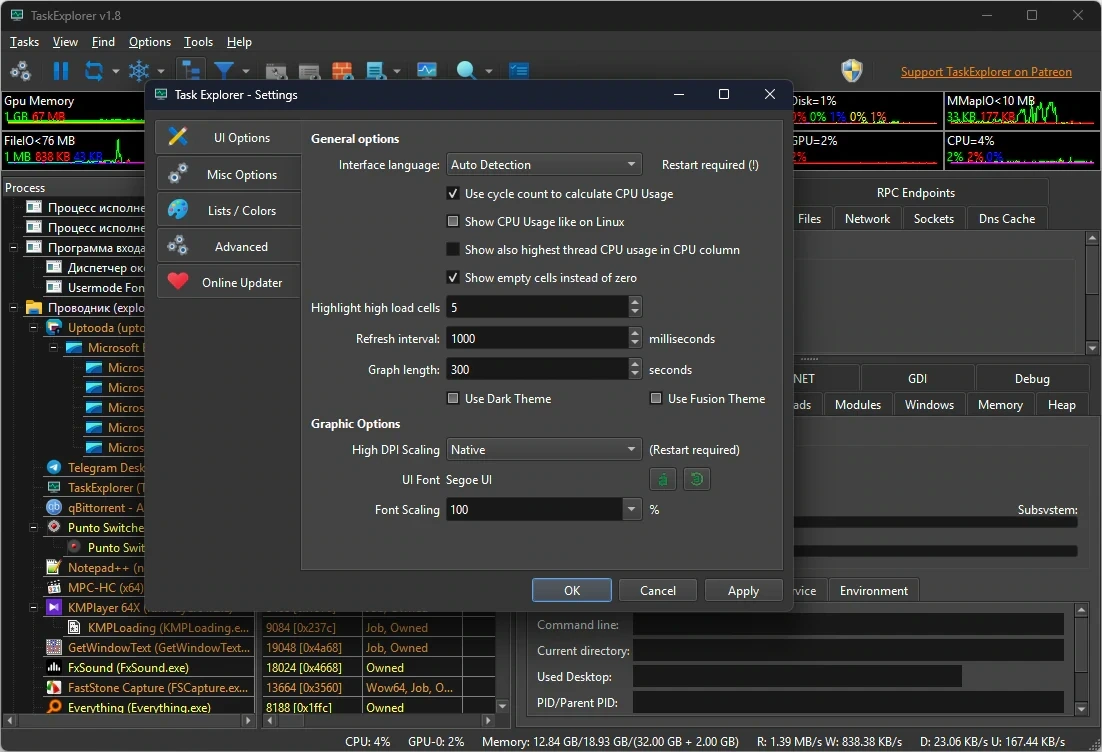The image size is (1102, 752).
Task: Click the services window icon with eye
Action: point(276,71)
